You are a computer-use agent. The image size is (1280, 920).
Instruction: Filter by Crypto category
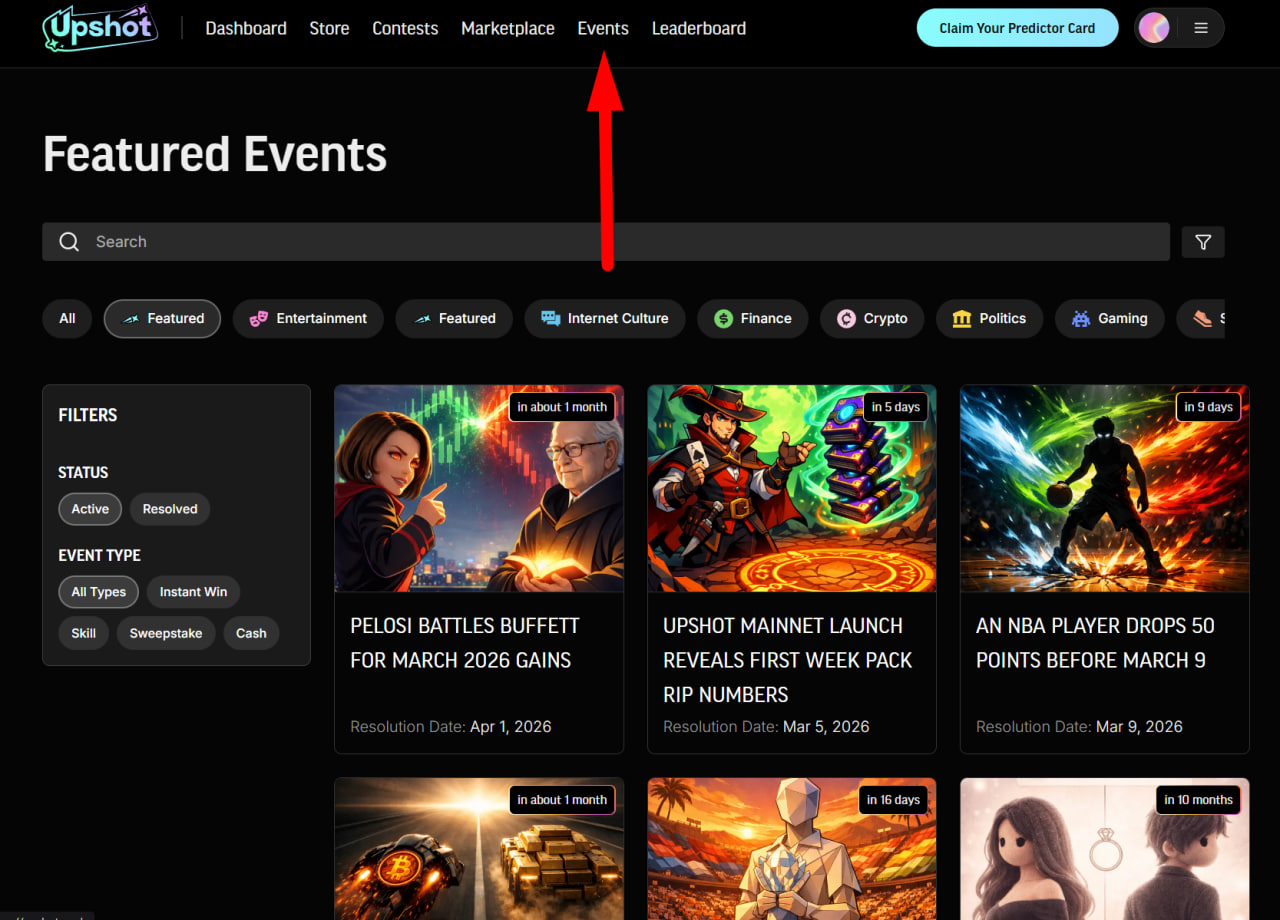pyautogui.click(x=872, y=319)
